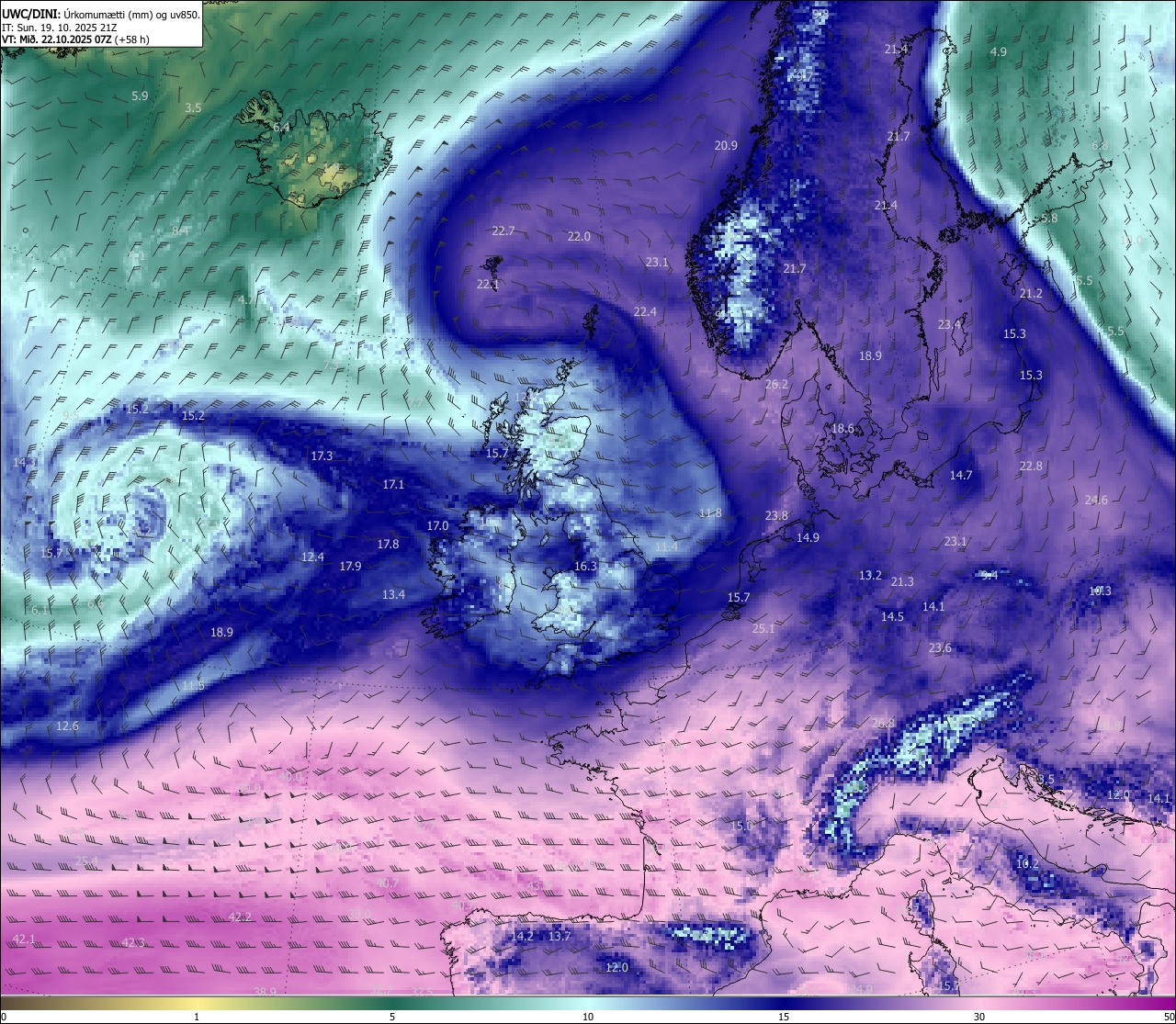This screenshot has width=1176, height=1024.
Task: Select the 15 tick label on the color scale
Action: (784, 1017)
